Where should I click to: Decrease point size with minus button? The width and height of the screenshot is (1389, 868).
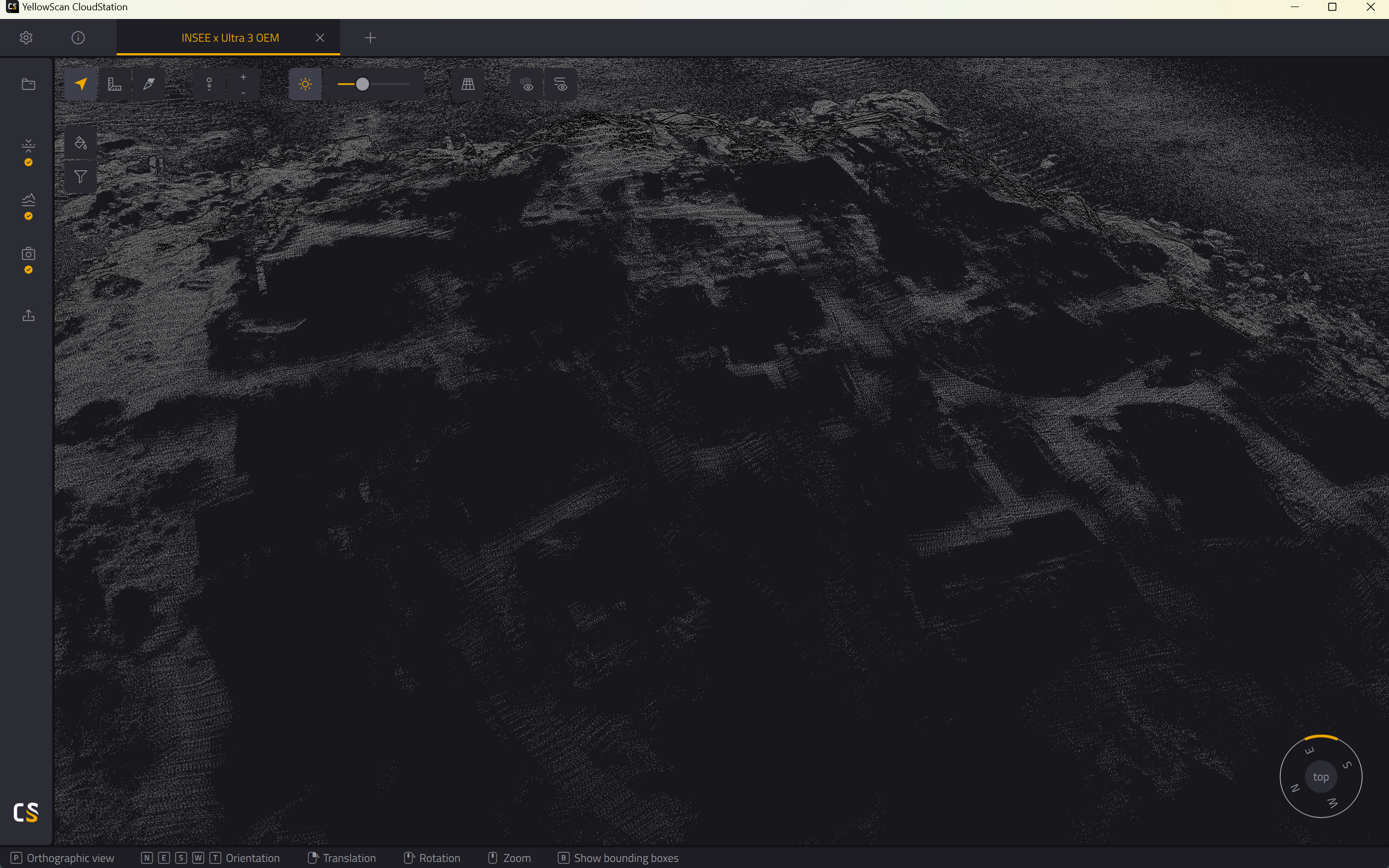click(244, 92)
